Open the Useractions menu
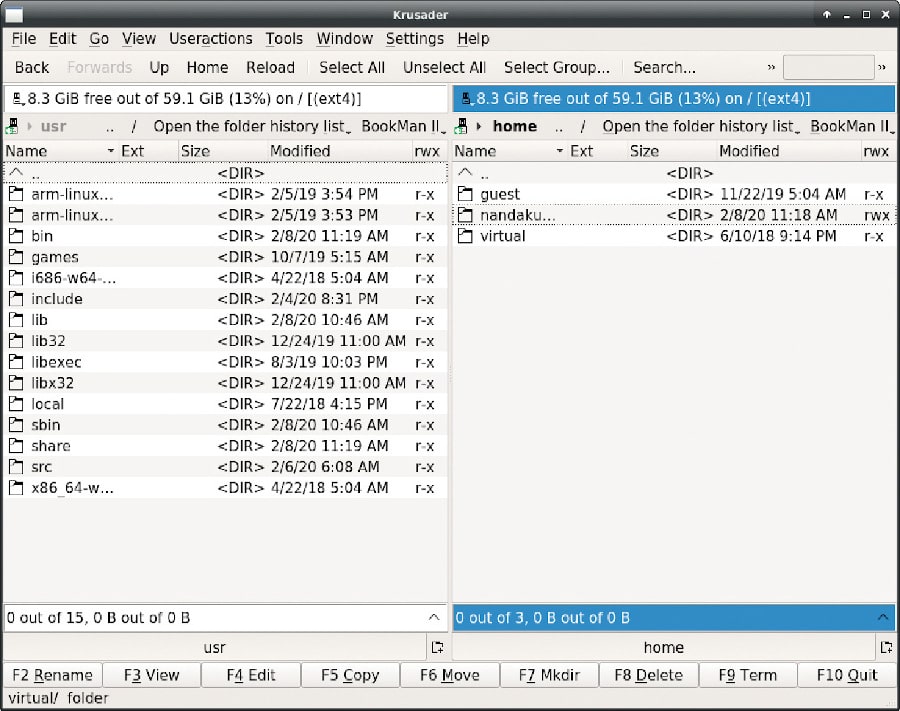 click(x=210, y=38)
